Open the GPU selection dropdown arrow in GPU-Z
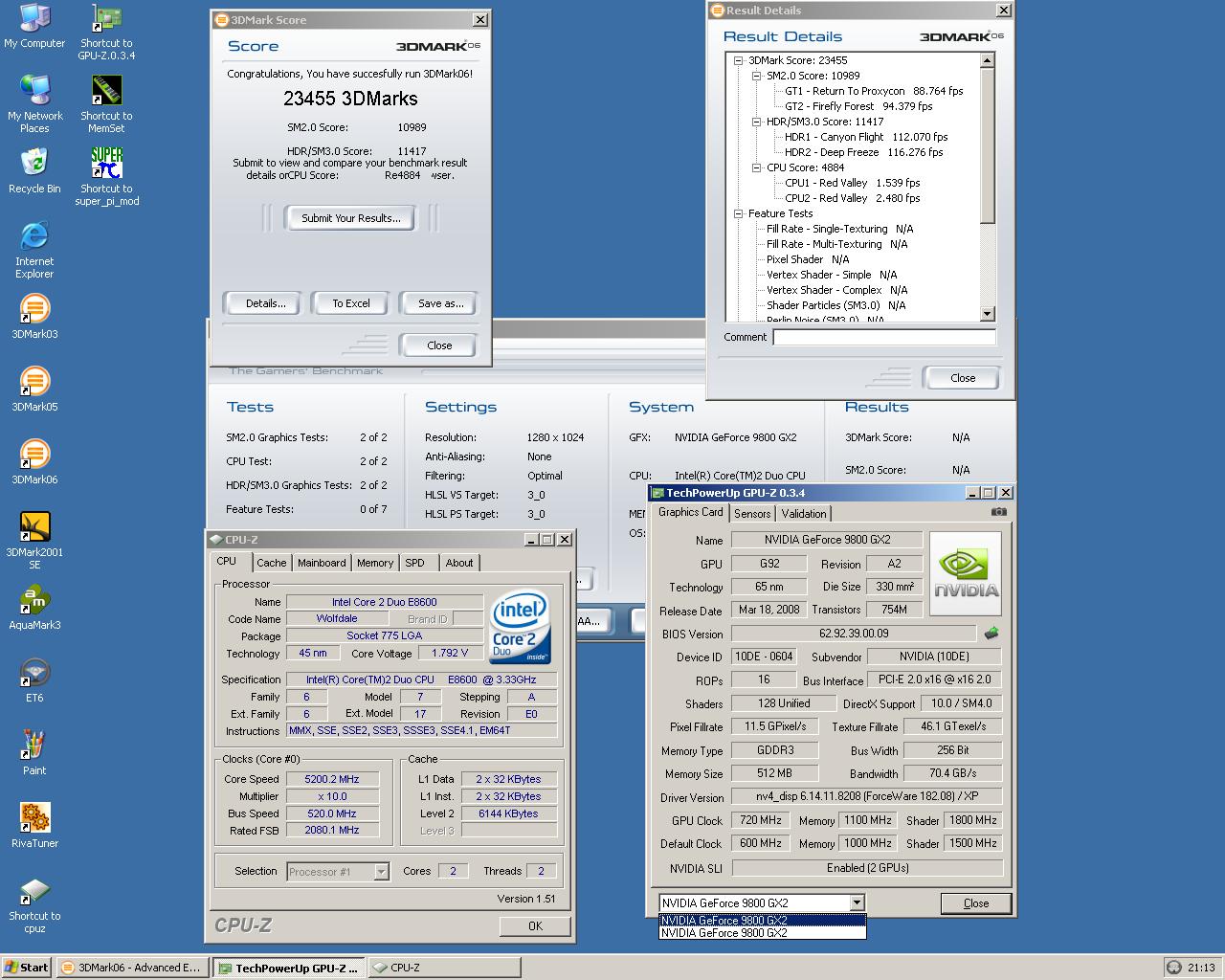 [857, 902]
